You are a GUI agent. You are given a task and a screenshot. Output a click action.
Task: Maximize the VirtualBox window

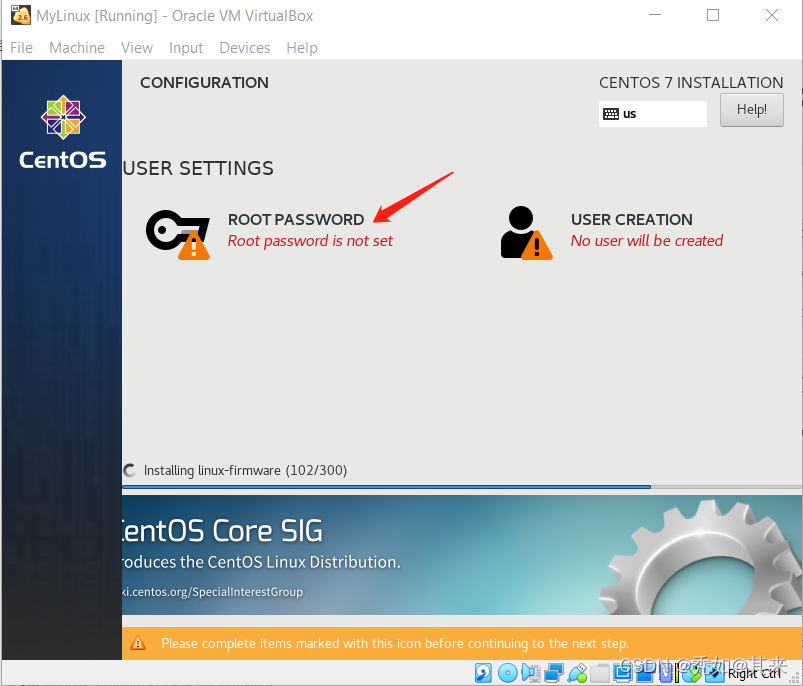[713, 15]
